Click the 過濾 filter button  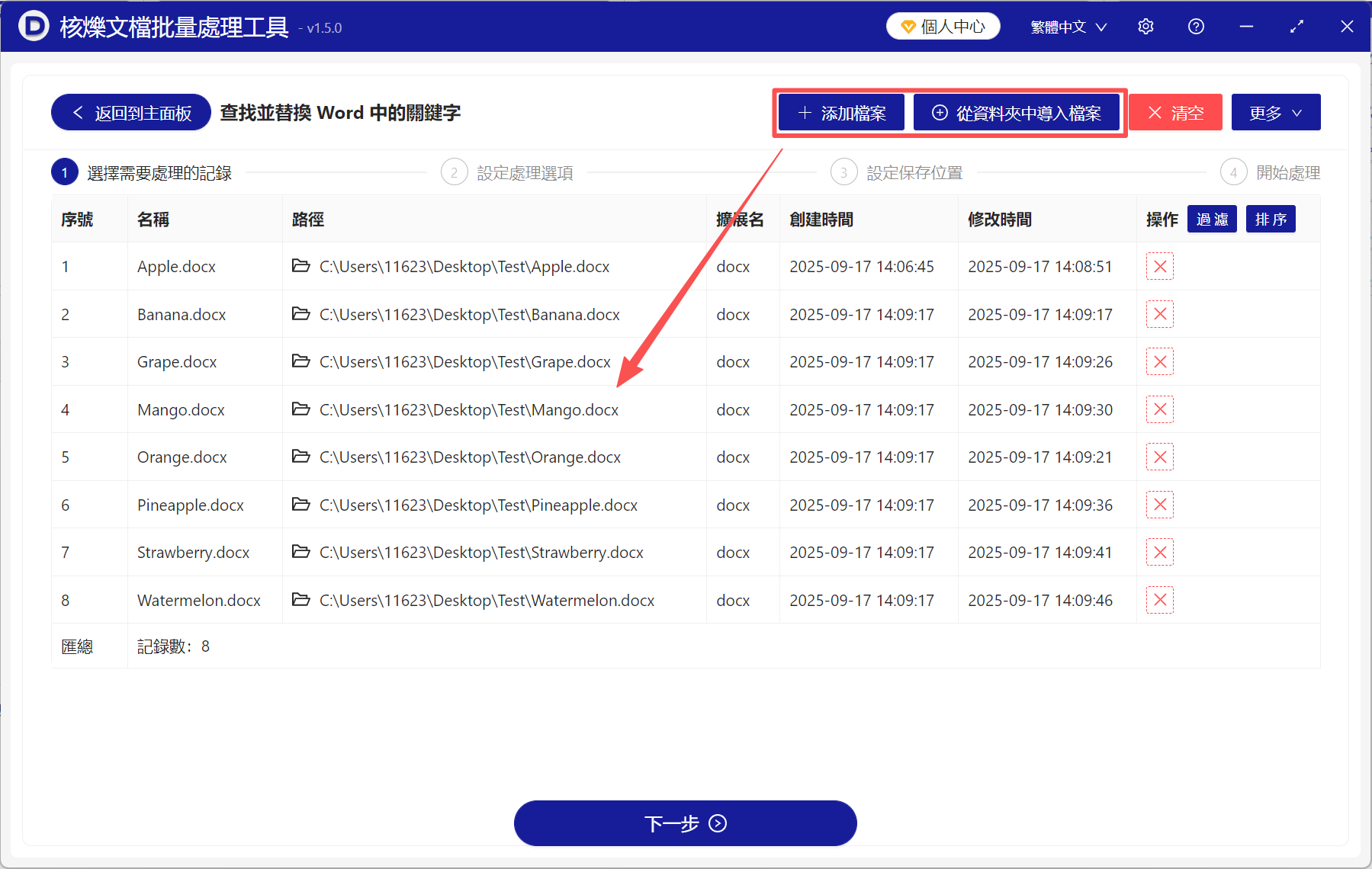[x=1212, y=219]
